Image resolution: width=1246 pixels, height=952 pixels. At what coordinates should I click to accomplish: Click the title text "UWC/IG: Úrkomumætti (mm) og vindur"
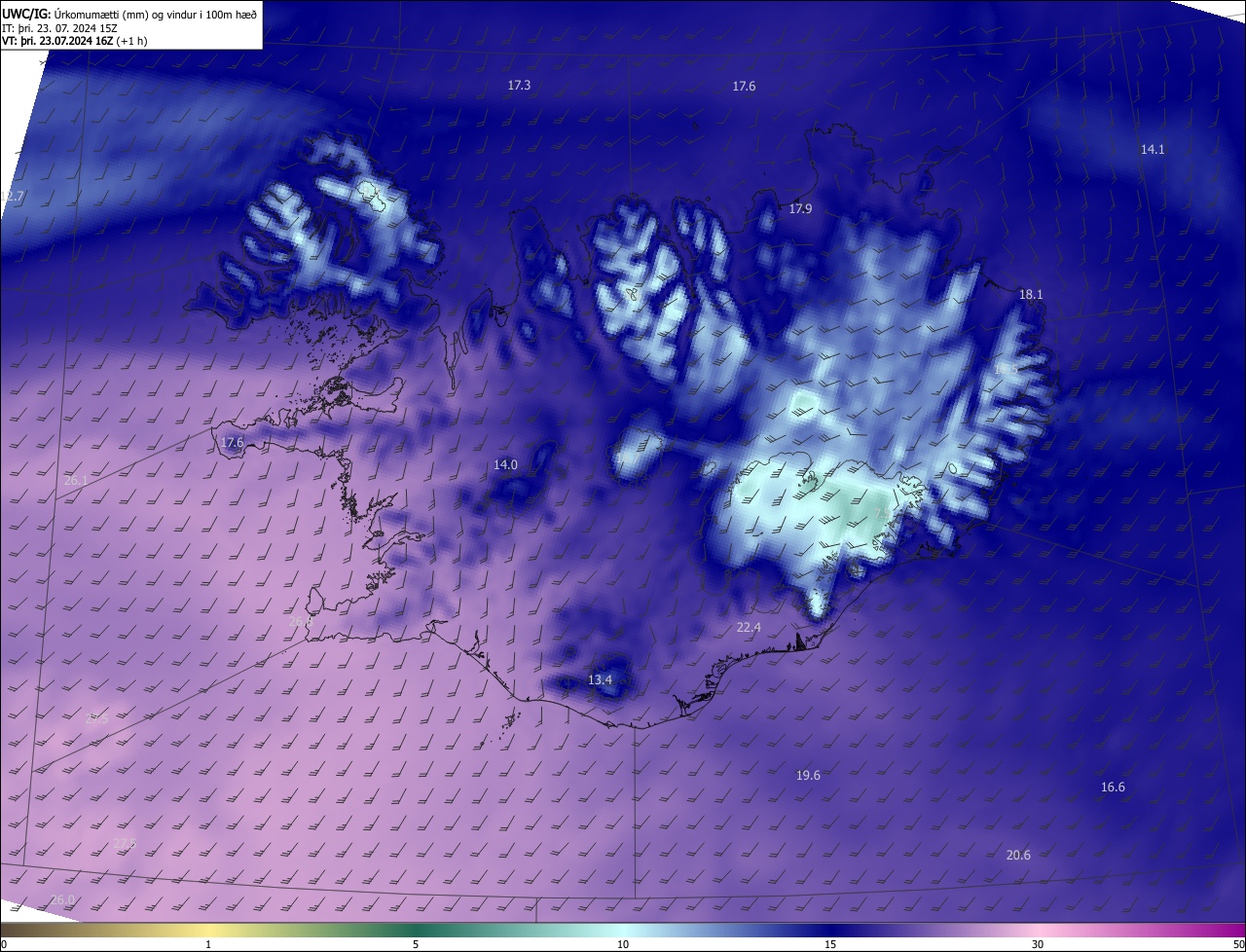129,14
